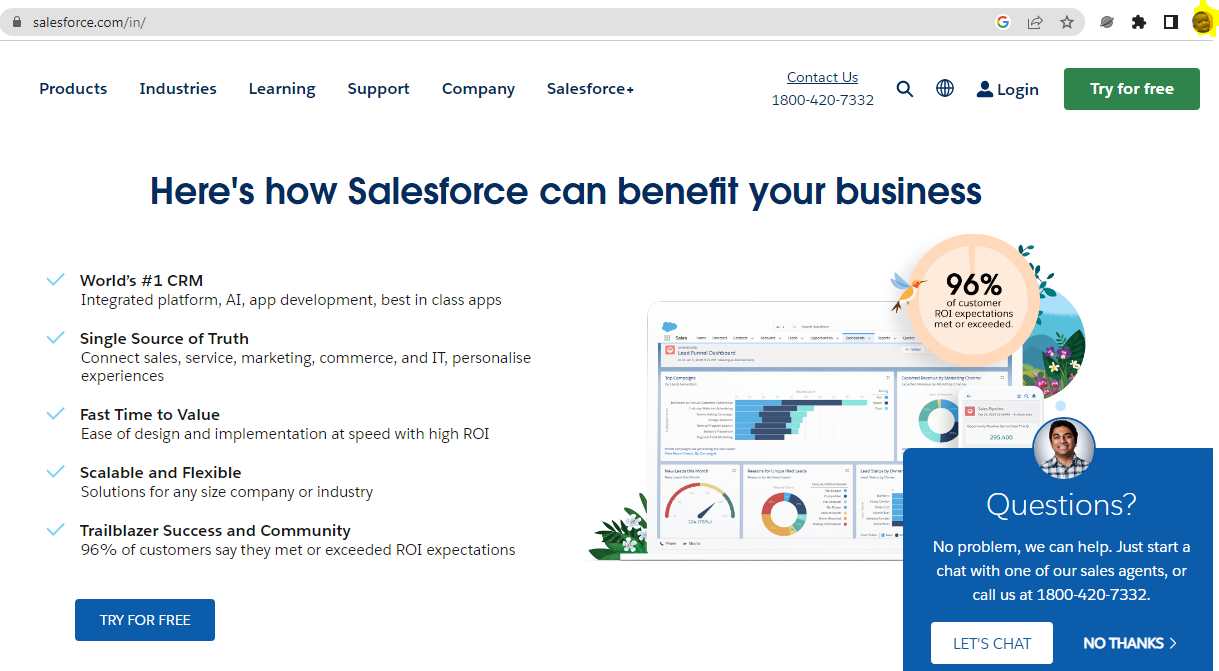1219x671 pixels.
Task: Click Trailblazer Success and Community heading
Action: point(215,531)
